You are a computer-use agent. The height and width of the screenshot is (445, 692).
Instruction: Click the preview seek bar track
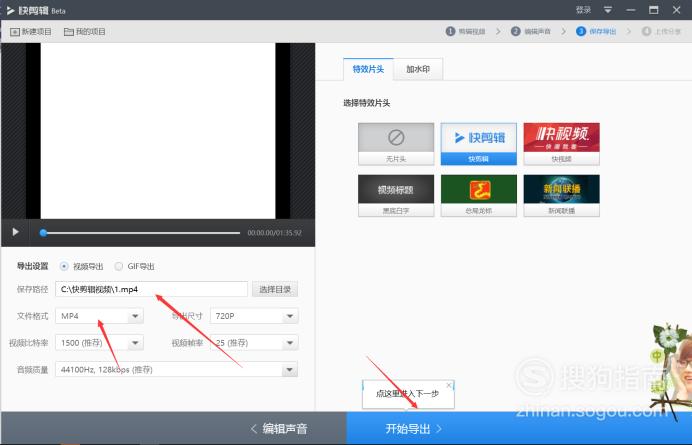coord(141,233)
